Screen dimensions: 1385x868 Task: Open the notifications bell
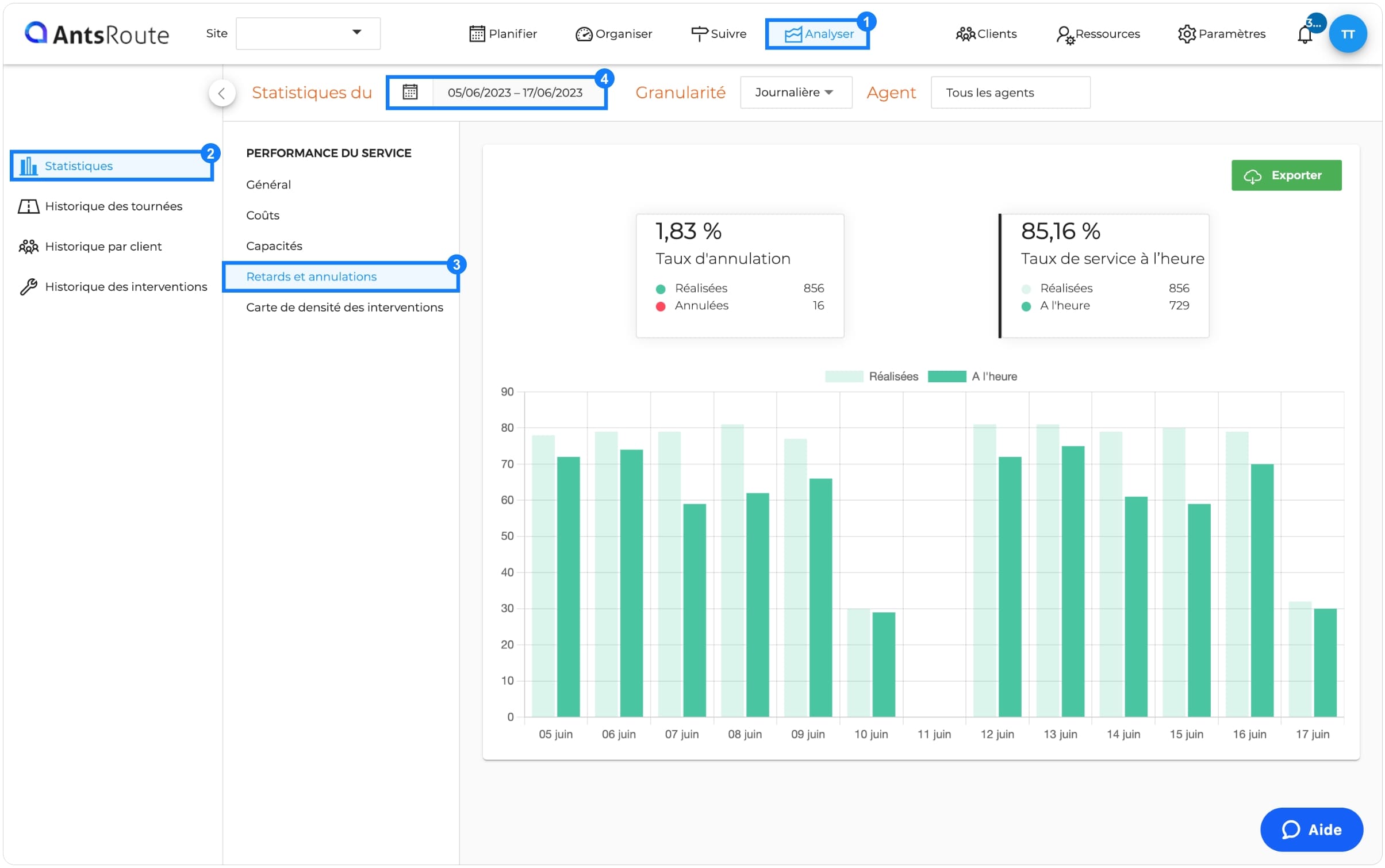pyautogui.click(x=1305, y=34)
